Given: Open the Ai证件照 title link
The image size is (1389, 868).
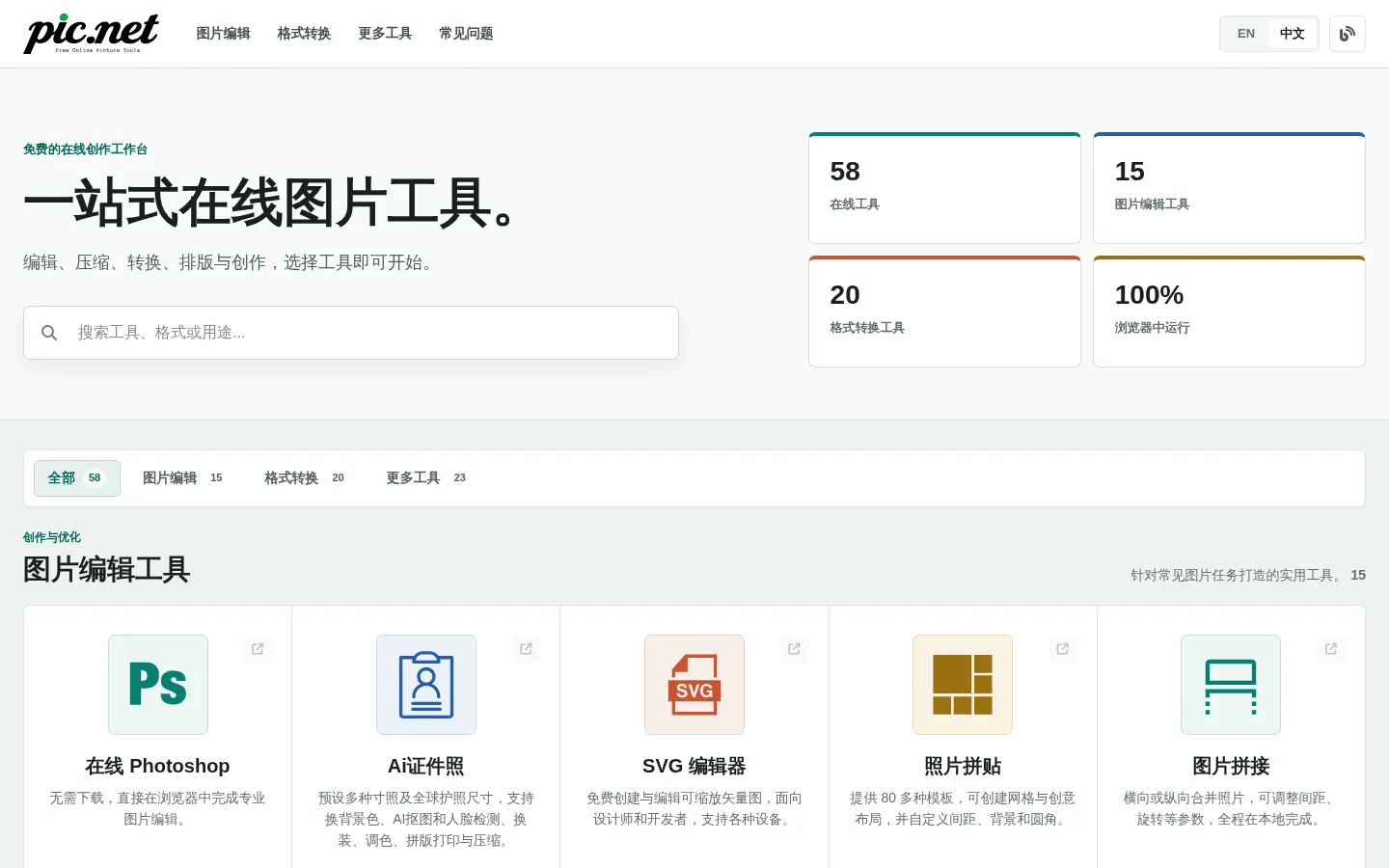Looking at the screenshot, I should pos(426,766).
